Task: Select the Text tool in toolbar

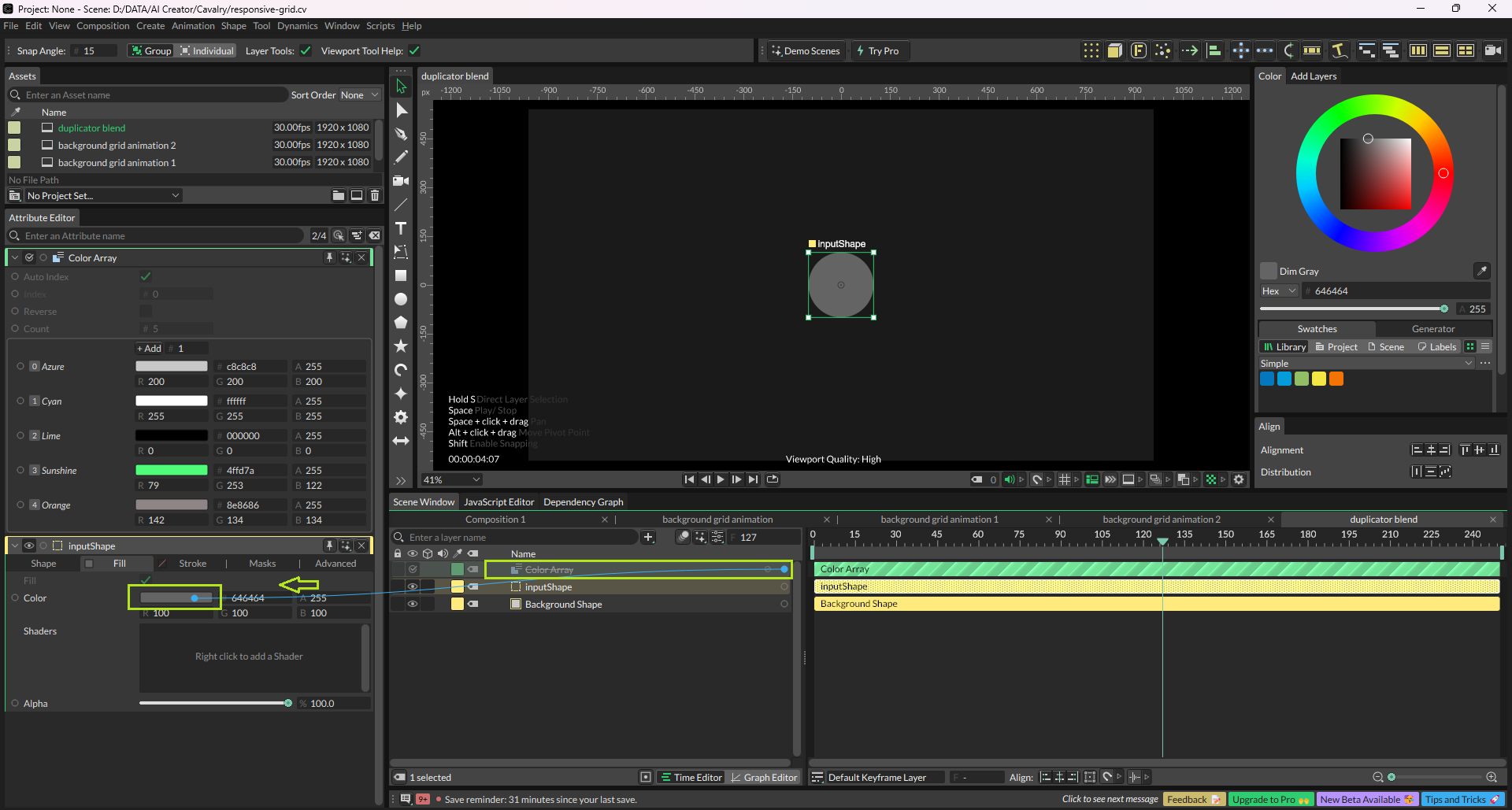Action: coord(401,228)
